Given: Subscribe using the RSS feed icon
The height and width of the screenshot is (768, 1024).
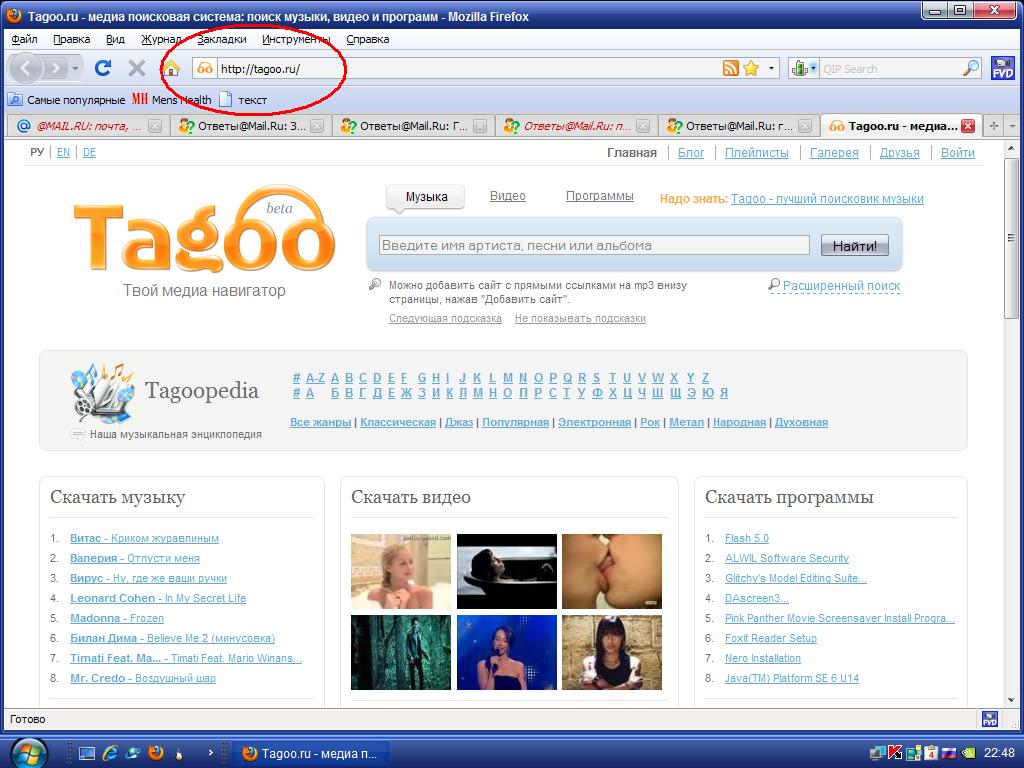Looking at the screenshot, I should point(731,68).
